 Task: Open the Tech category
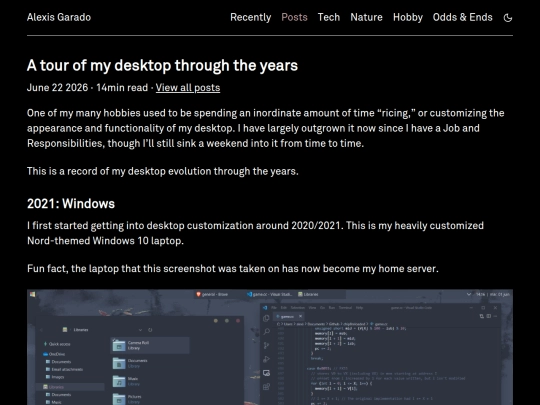coord(329,17)
